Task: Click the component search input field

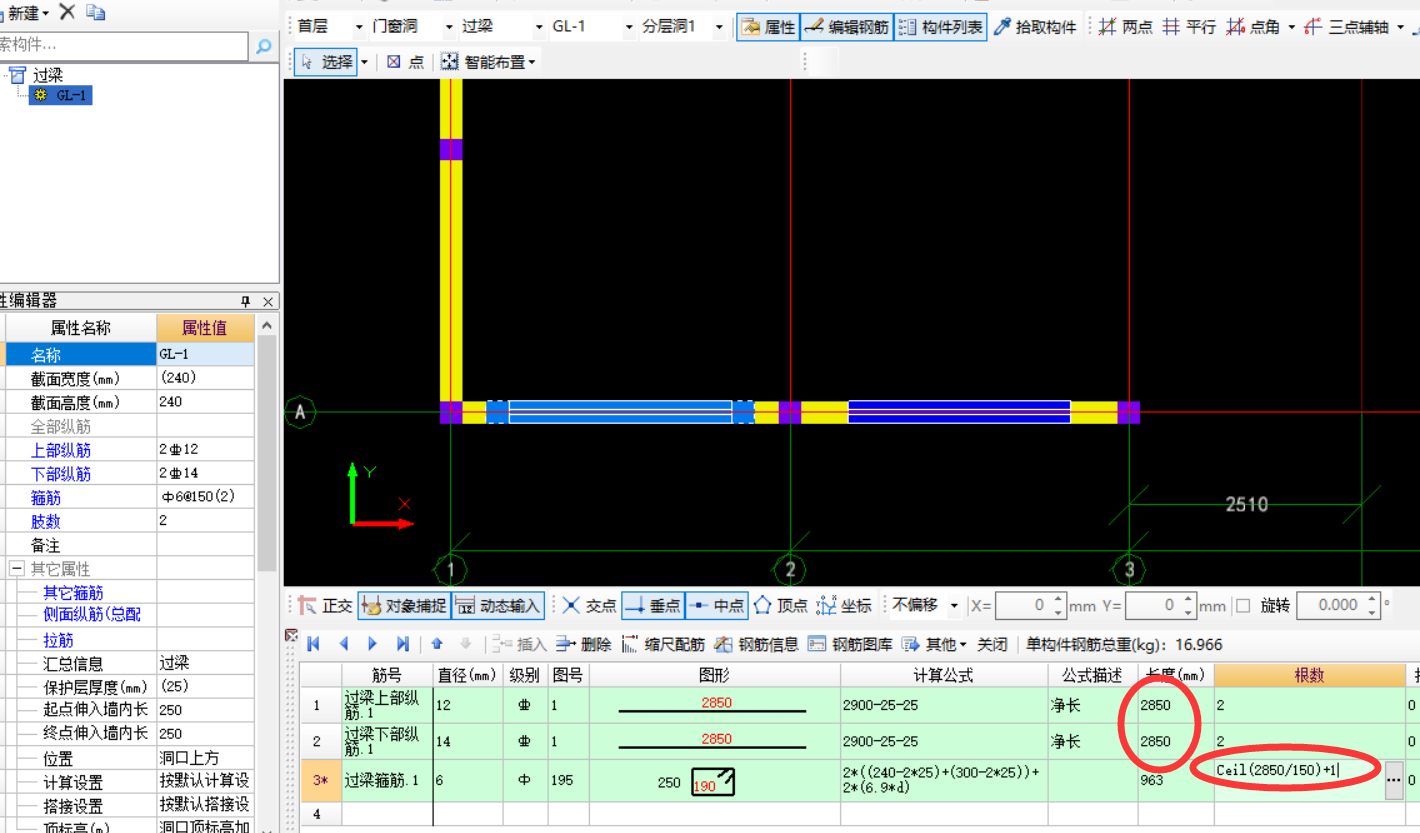Action: (122, 46)
